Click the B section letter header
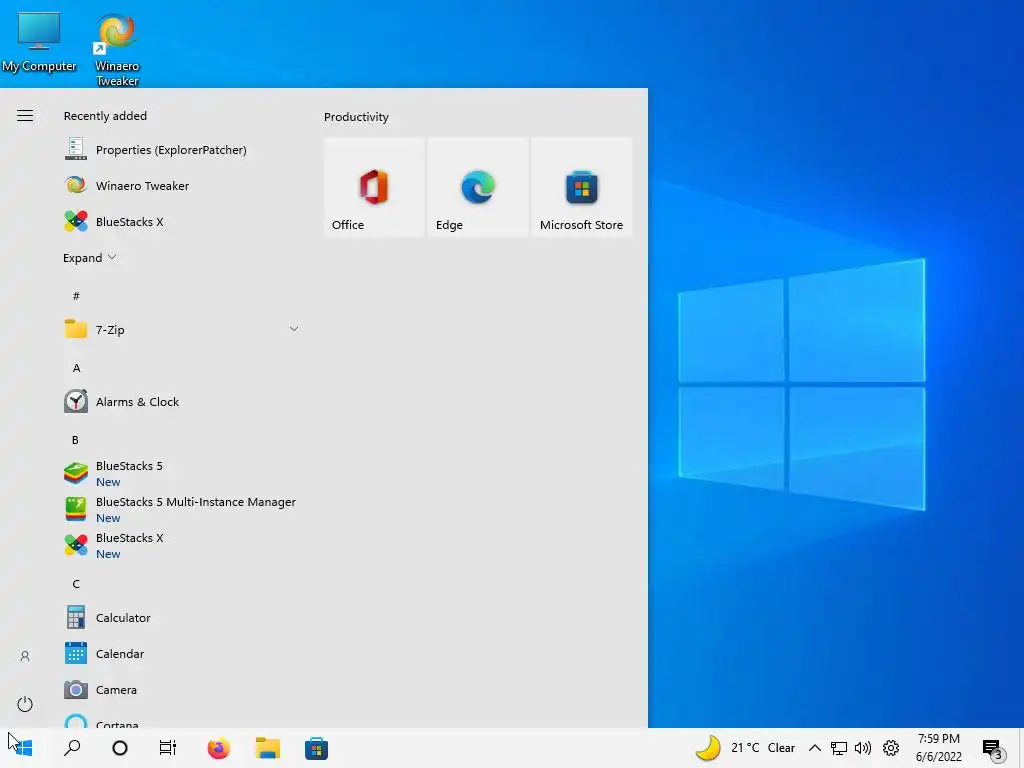 75,440
